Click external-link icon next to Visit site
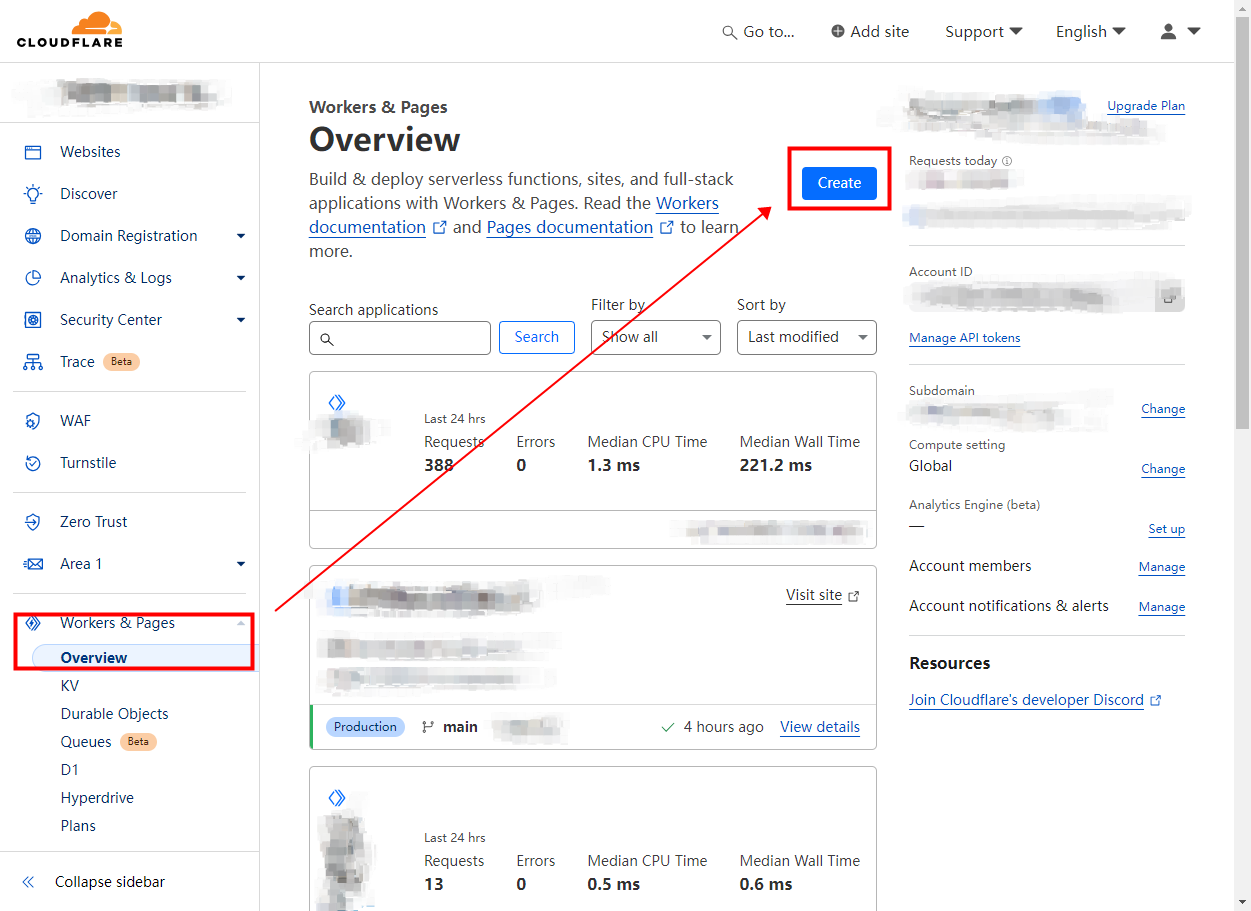This screenshot has width=1251, height=911. (854, 596)
